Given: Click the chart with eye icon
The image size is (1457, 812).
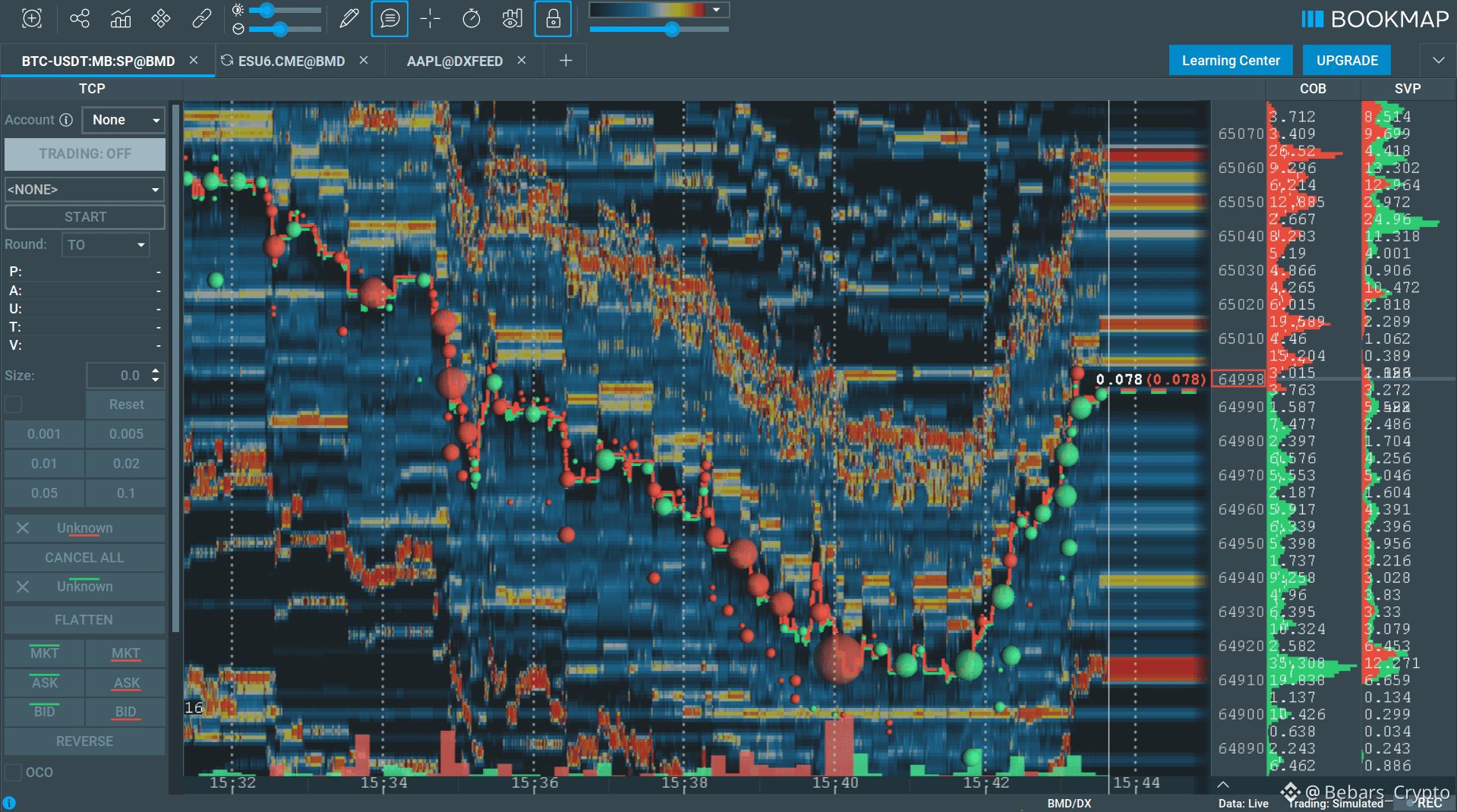Looking at the screenshot, I should [512, 18].
